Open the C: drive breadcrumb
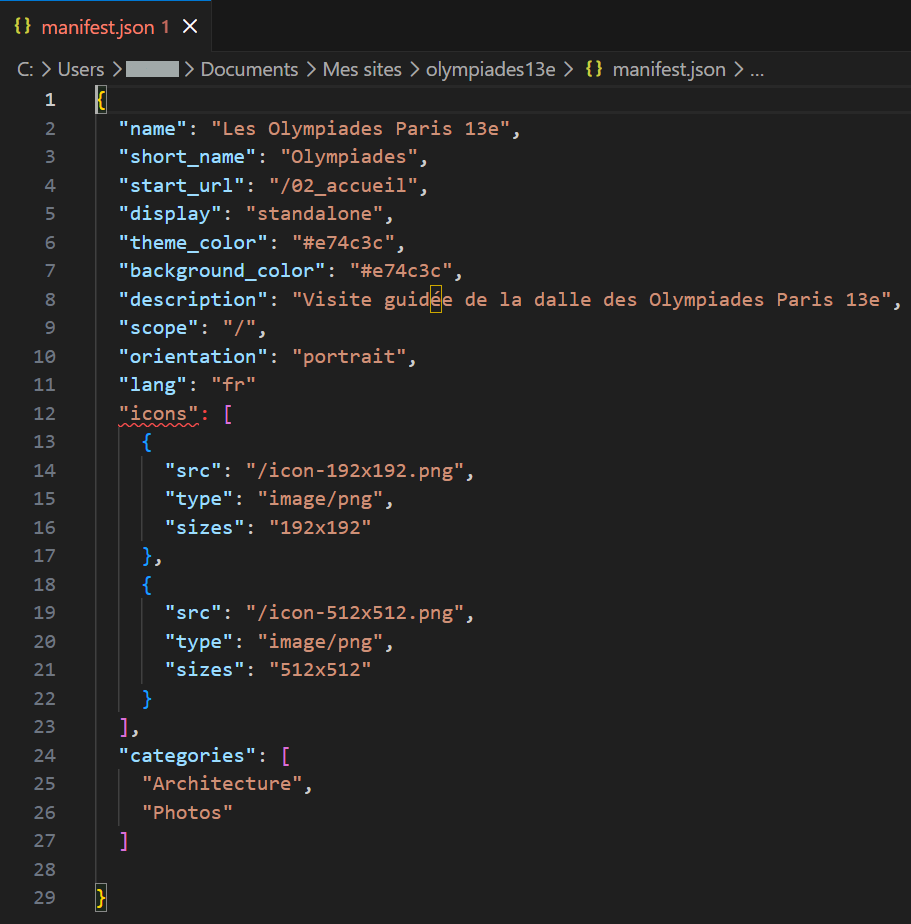 (x=26, y=70)
